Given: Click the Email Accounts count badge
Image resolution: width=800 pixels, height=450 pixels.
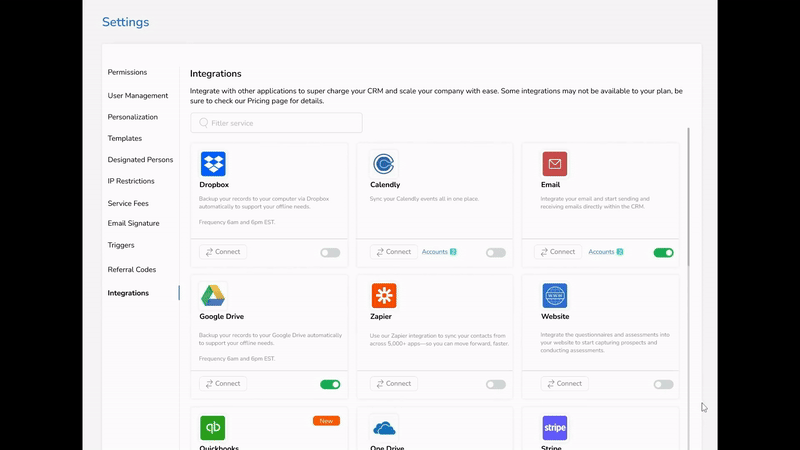Looking at the screenshot, I should click(x=620, y=252).
